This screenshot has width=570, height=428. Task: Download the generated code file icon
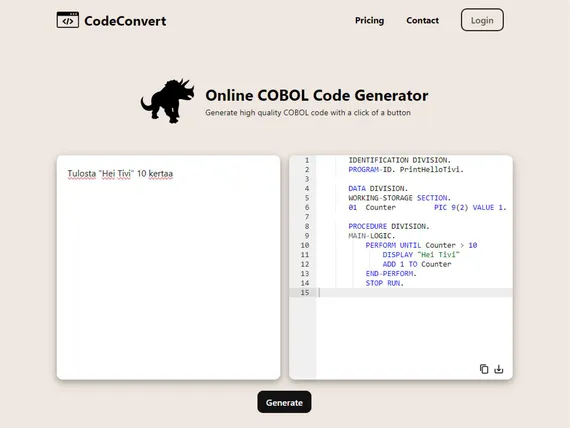point(499,369)
